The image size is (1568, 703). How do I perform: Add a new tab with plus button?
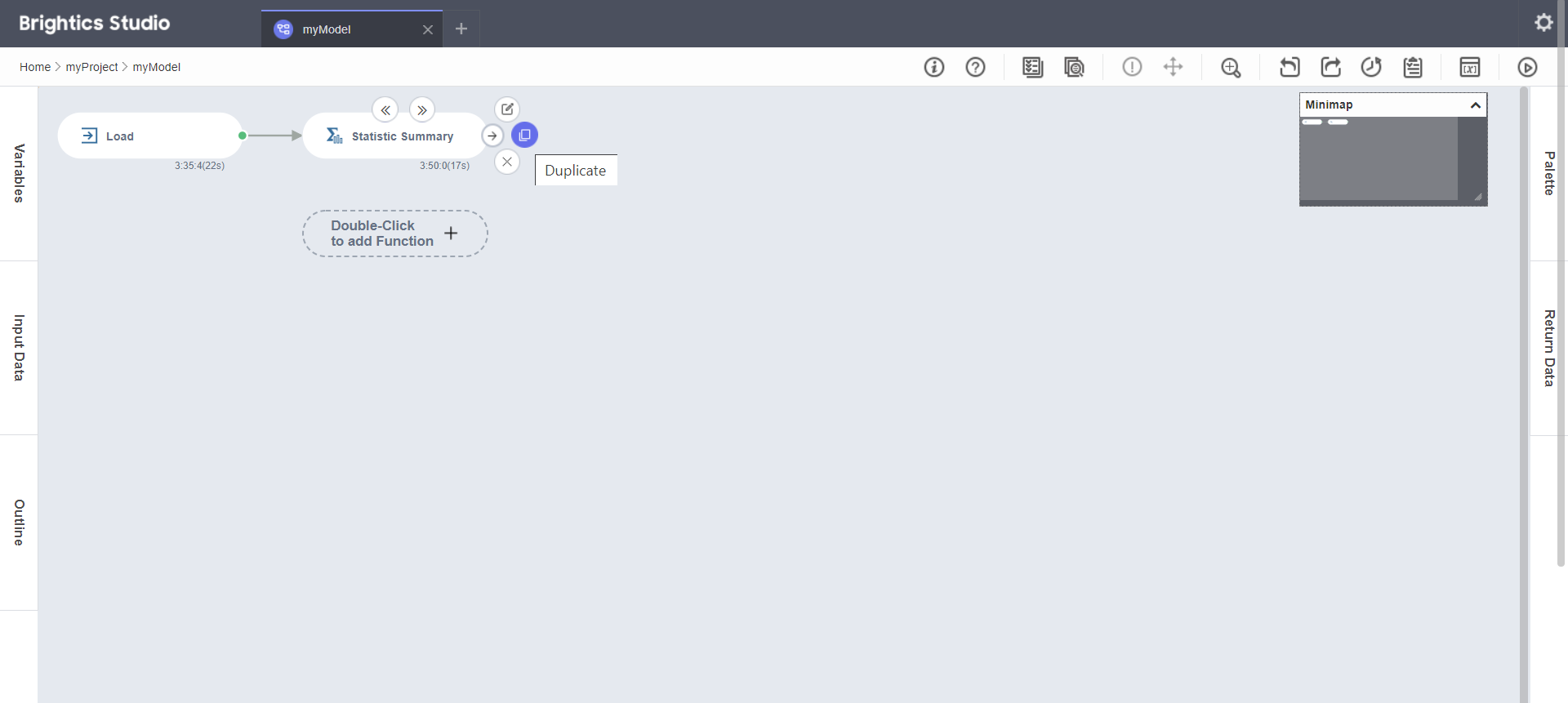[461, 29]
